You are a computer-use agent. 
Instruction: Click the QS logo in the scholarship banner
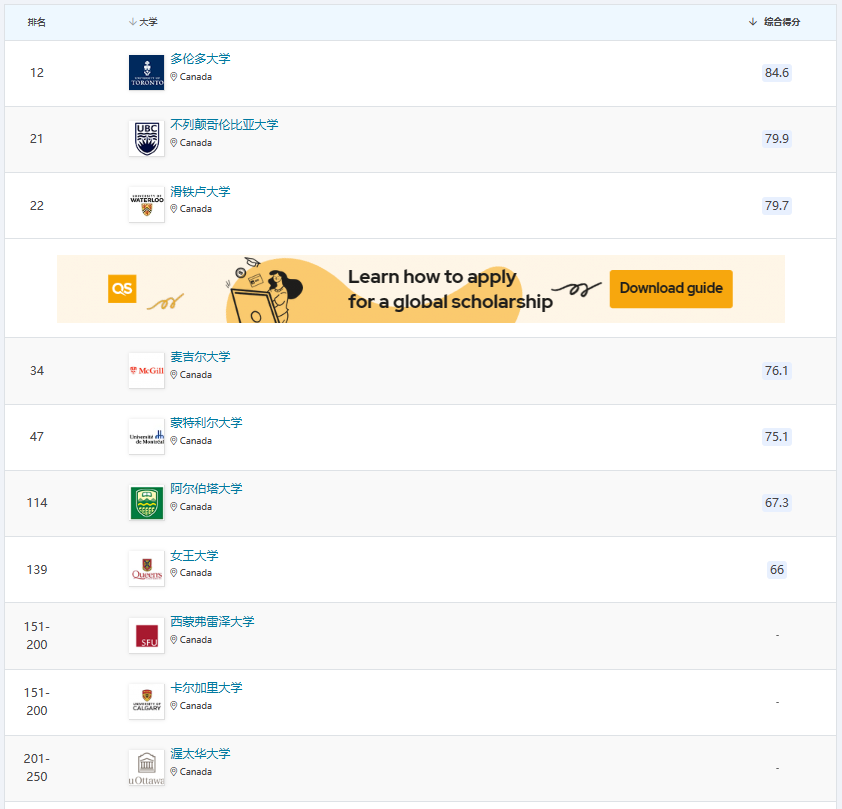click(x=122, y=289)
